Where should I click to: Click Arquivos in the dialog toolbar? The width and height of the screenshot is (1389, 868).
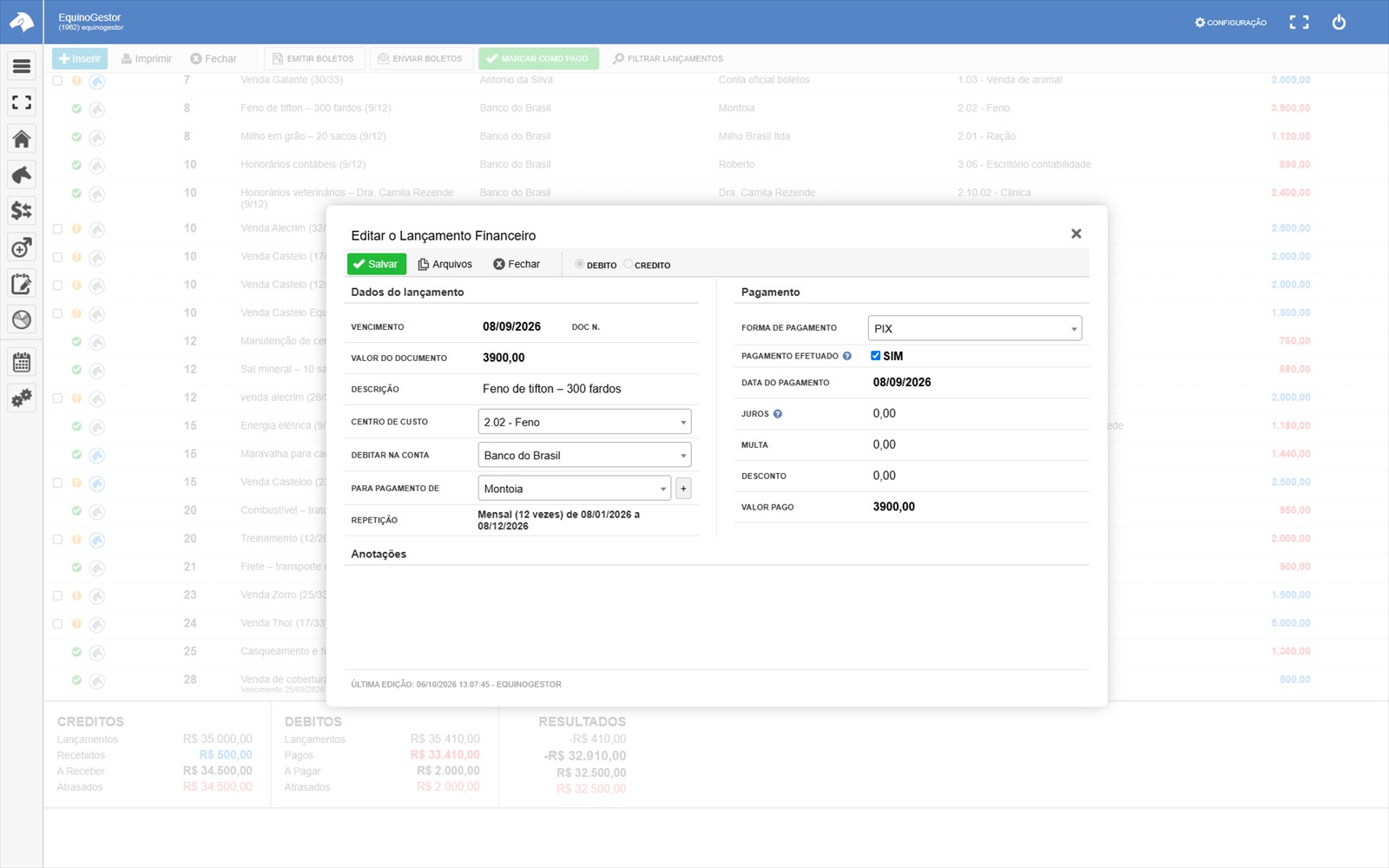tap(445, 264)
